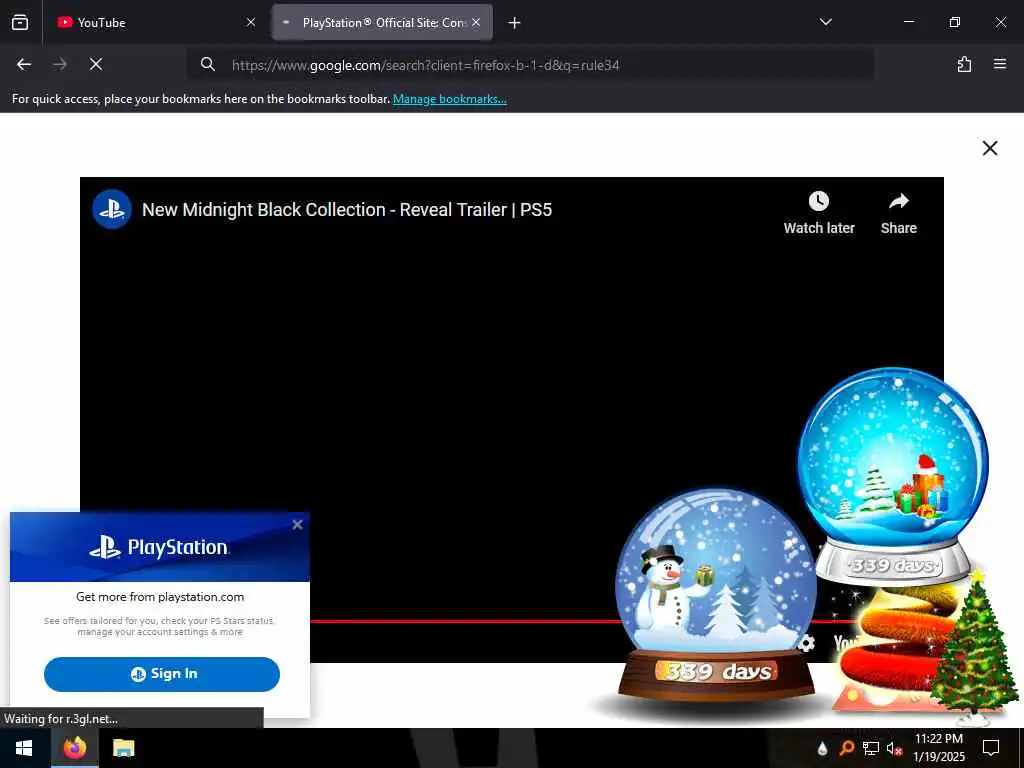This screenshot has height=768, width=1024.
Task: Close the PlayStation Official Site tab
Action: (476, 22)
